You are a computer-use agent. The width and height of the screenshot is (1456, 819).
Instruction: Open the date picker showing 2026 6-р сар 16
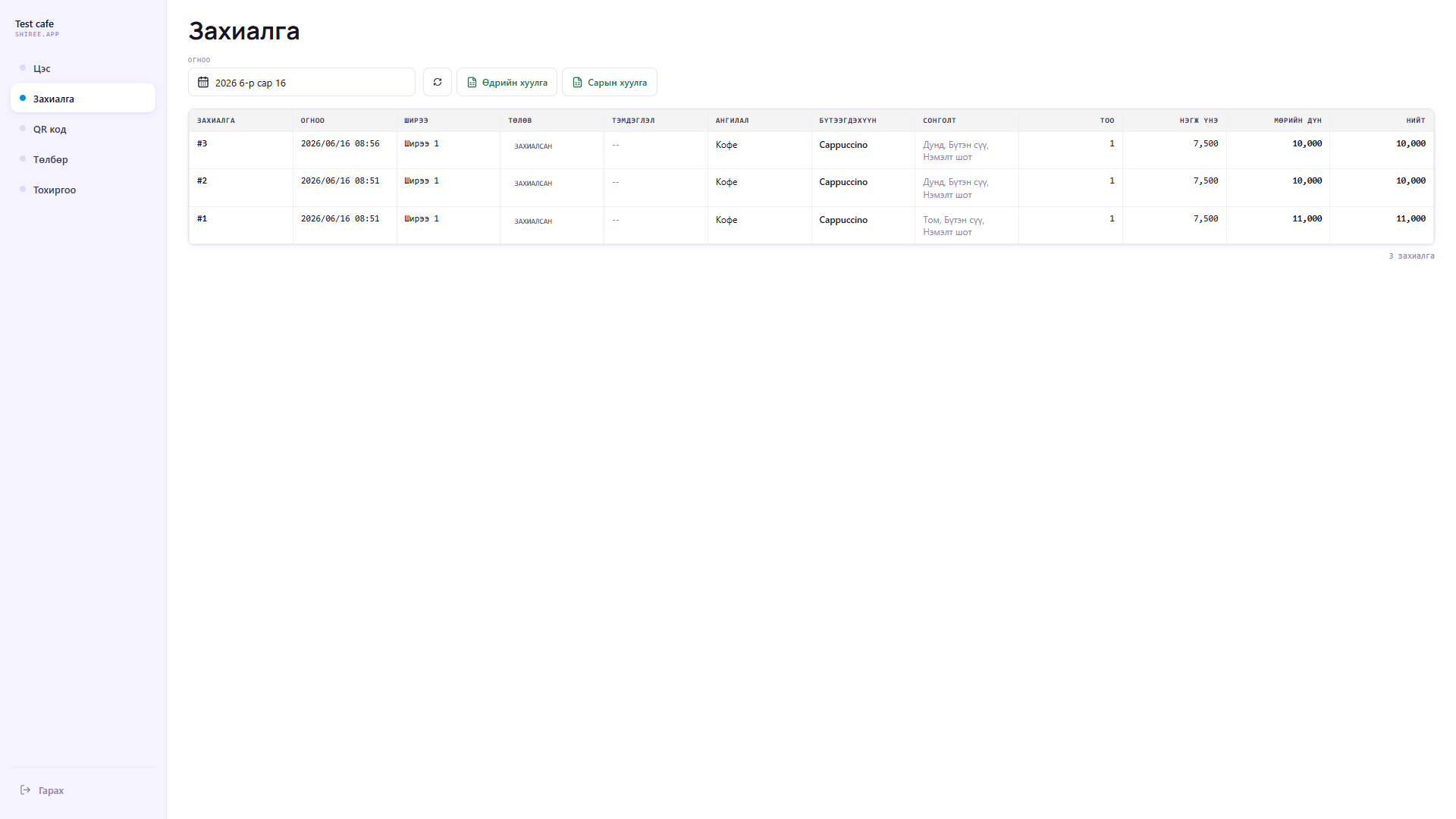(302, 82)
